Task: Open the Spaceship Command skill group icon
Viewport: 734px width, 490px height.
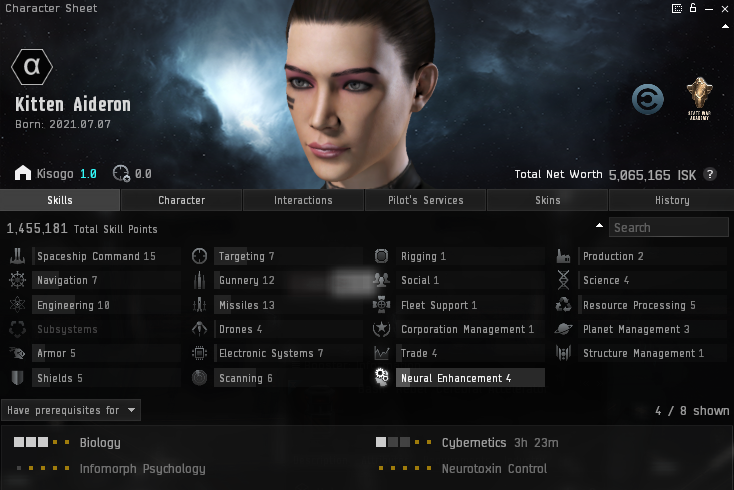Action: (x=17, y=256)
